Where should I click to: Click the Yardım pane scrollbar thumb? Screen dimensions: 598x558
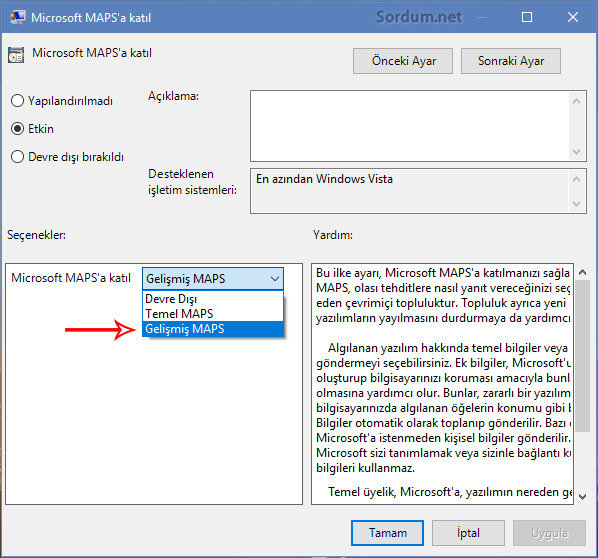pos(582,355)
